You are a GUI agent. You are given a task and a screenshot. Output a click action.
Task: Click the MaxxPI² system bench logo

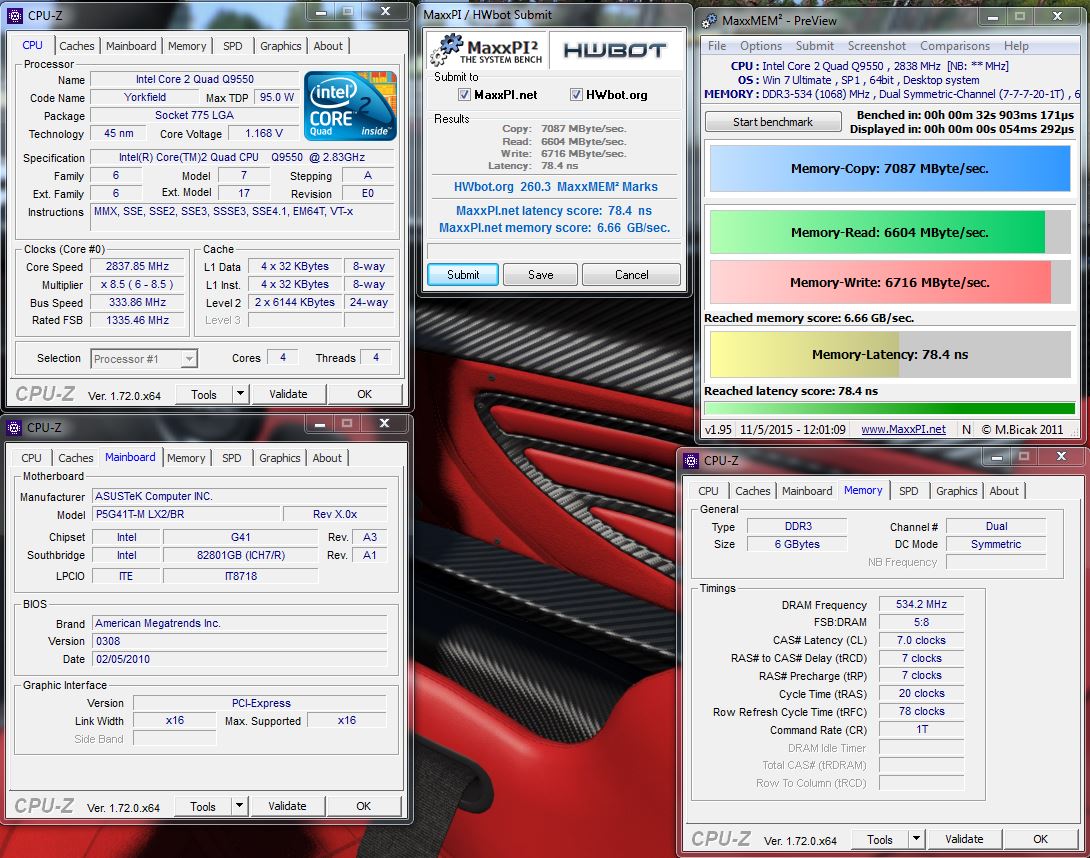(x=487, y=50)
